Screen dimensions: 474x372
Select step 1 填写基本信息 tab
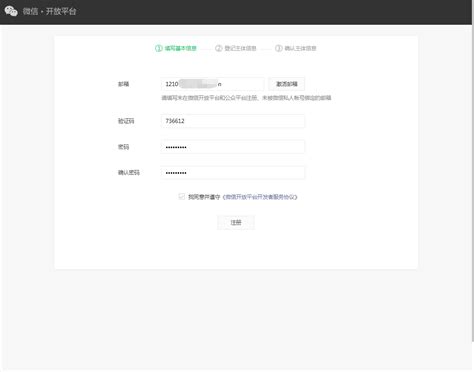coord(176,48)
